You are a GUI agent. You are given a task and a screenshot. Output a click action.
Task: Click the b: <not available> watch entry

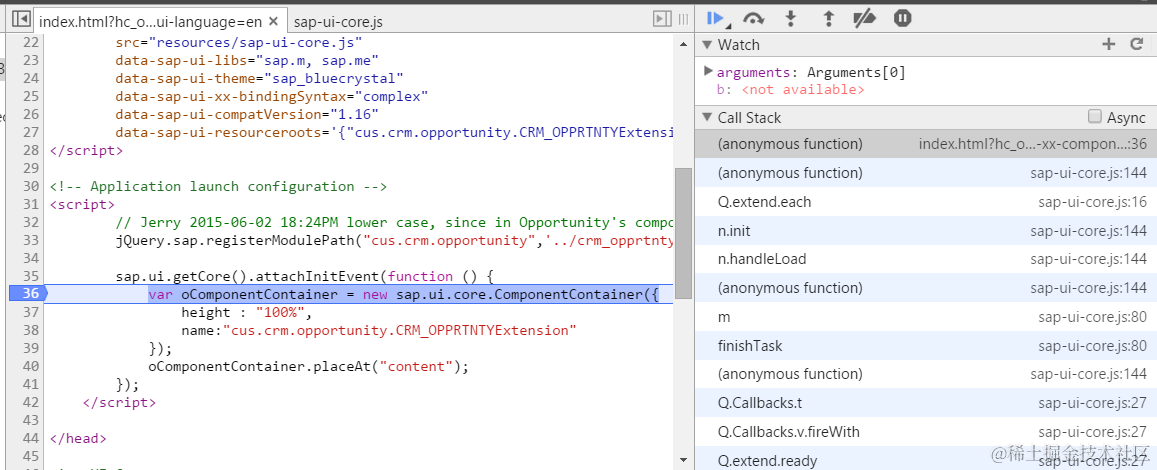pyautogui.click(x=790, y=90)
